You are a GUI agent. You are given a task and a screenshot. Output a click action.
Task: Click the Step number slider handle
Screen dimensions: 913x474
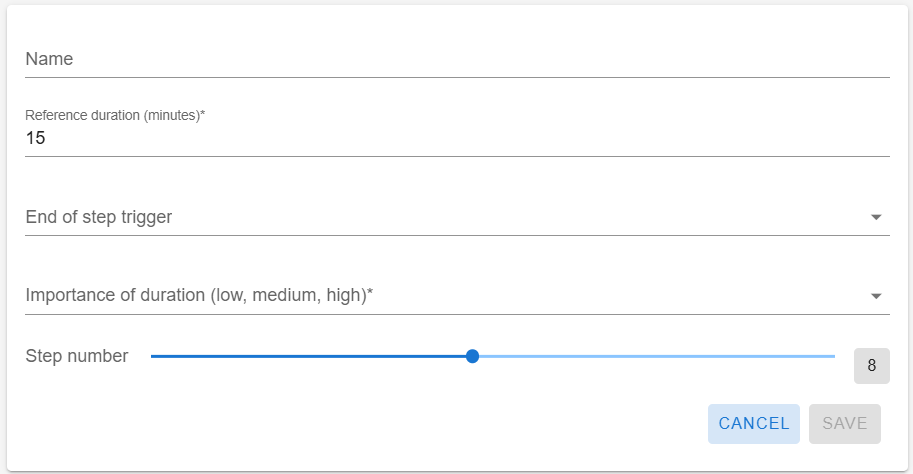473,356
